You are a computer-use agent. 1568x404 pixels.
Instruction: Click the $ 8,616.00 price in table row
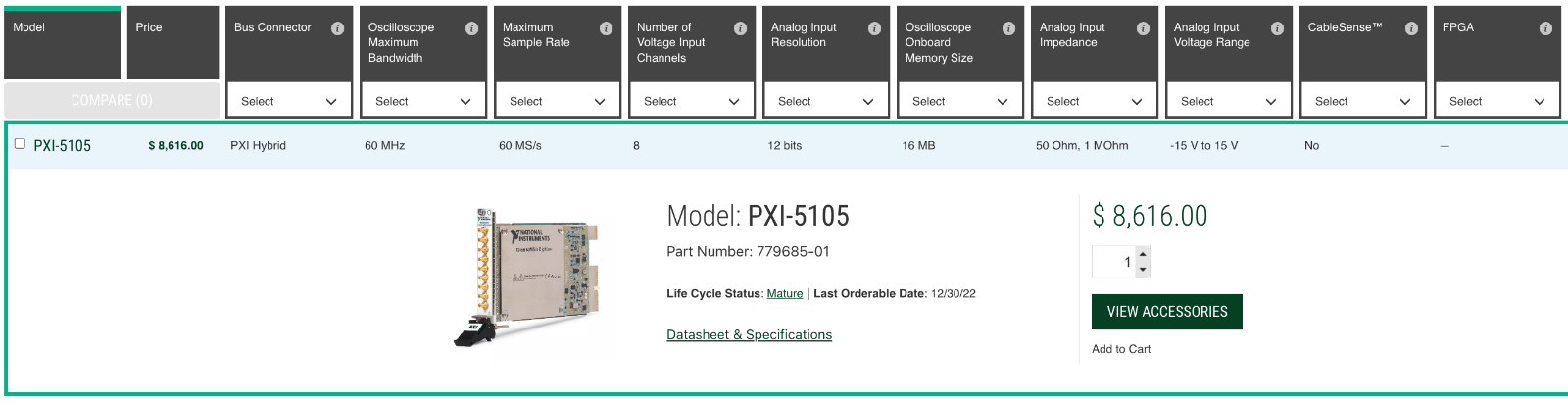click(175, 145)
